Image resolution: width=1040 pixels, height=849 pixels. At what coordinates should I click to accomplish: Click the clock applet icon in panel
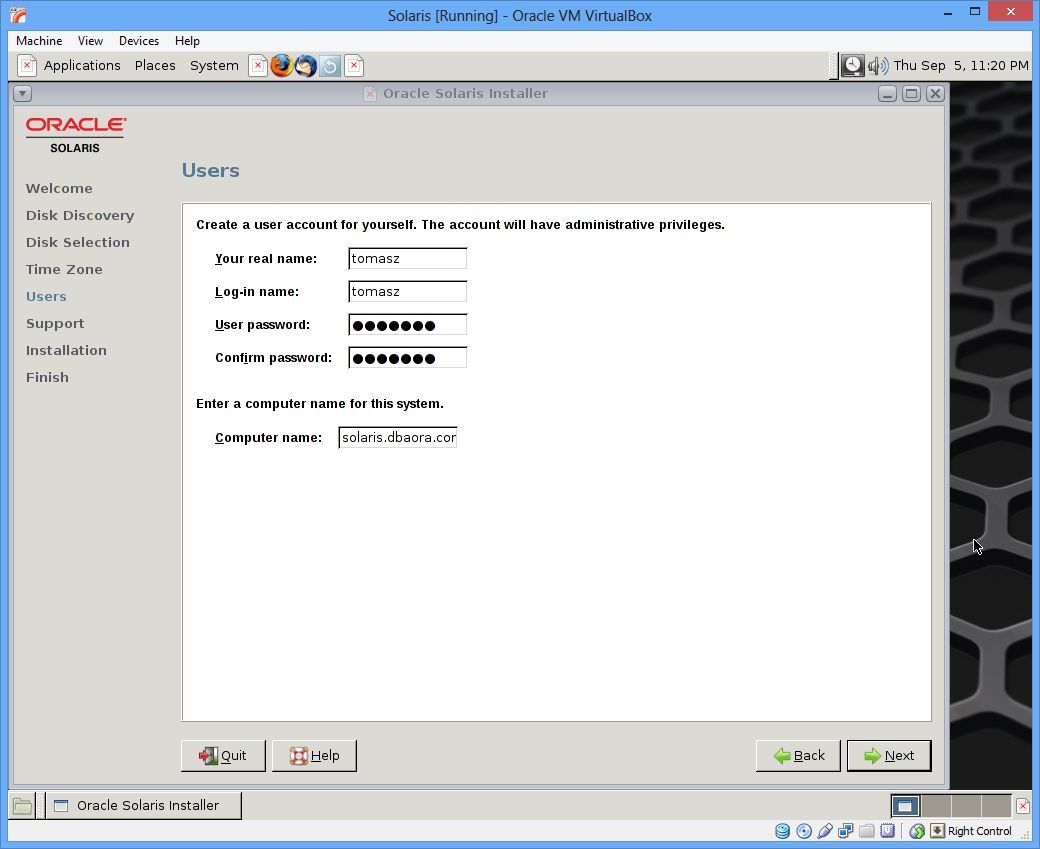coord(852,66)
